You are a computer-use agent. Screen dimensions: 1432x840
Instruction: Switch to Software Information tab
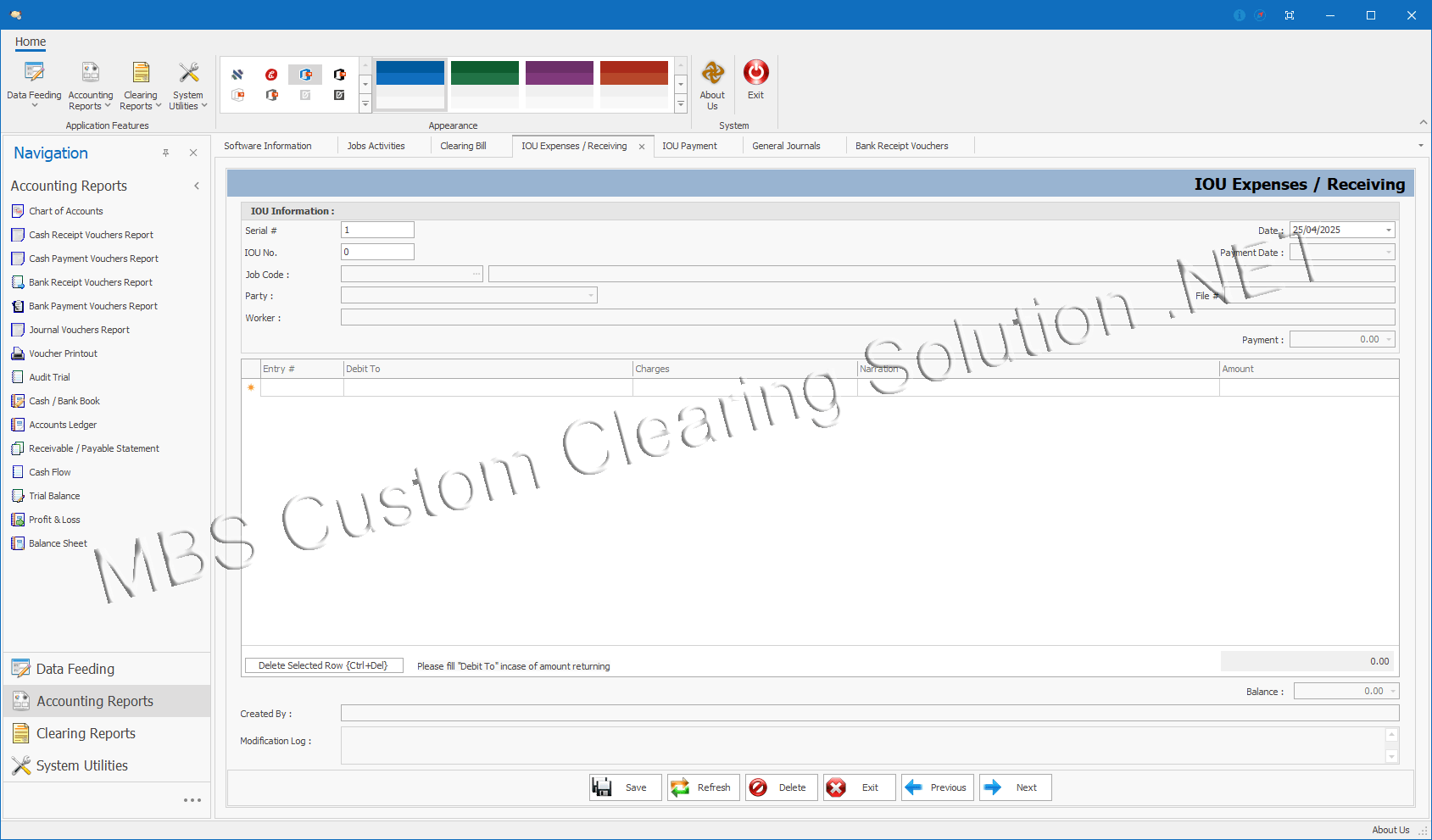click(268, 146)
